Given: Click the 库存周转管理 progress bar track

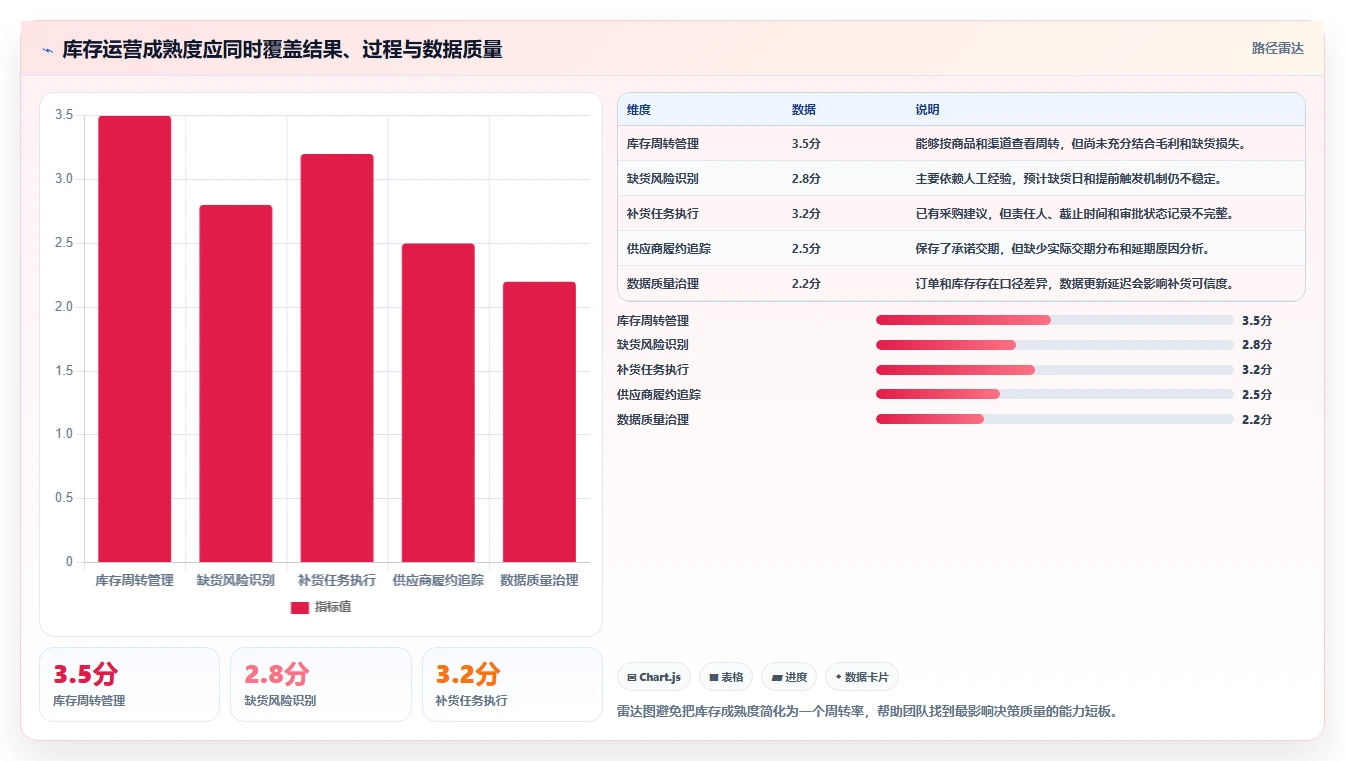Looking at the screenshot, I should (x=1054, y=320).
